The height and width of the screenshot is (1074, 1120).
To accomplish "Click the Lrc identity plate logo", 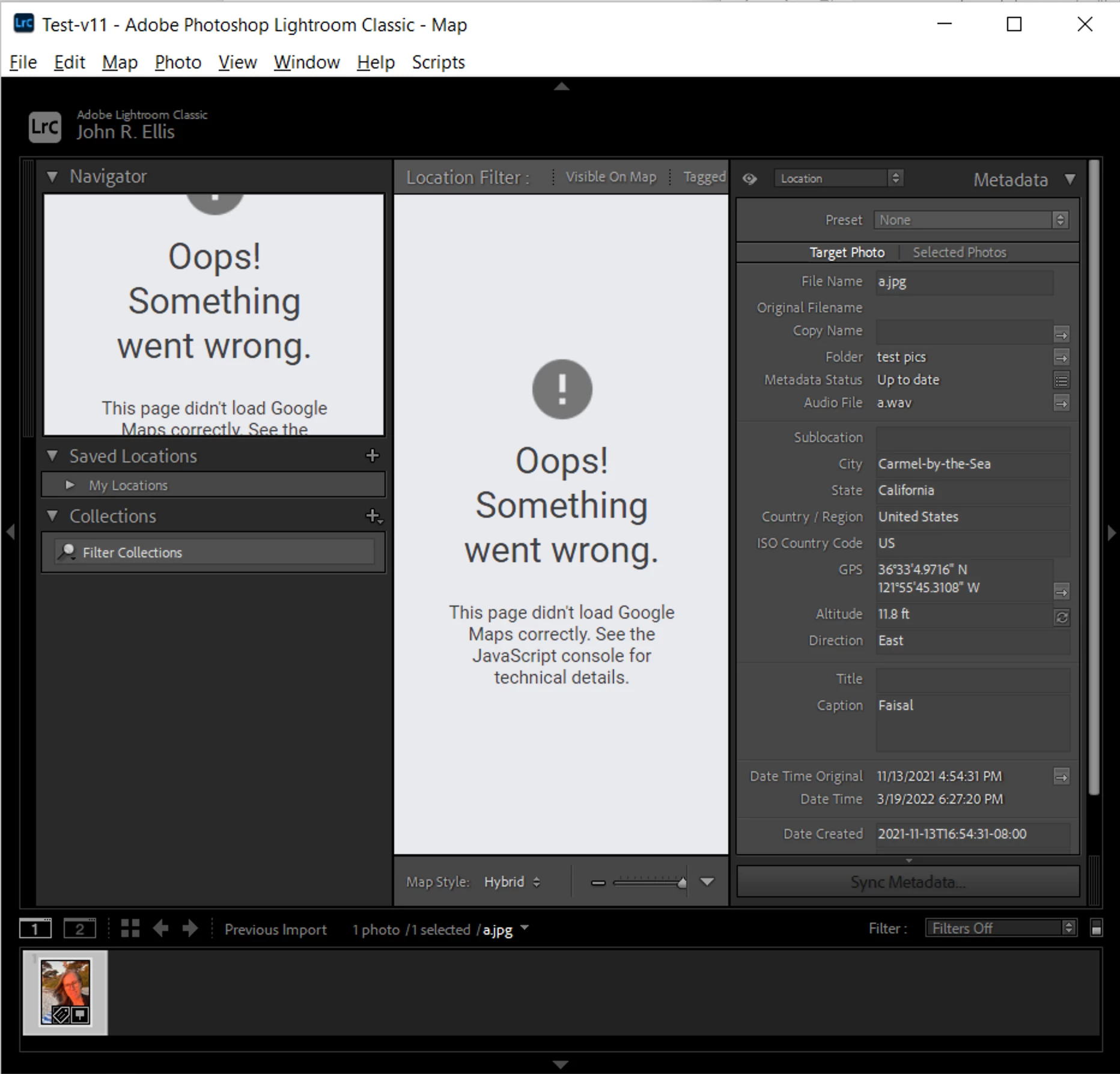I will (x=45, y=127).
